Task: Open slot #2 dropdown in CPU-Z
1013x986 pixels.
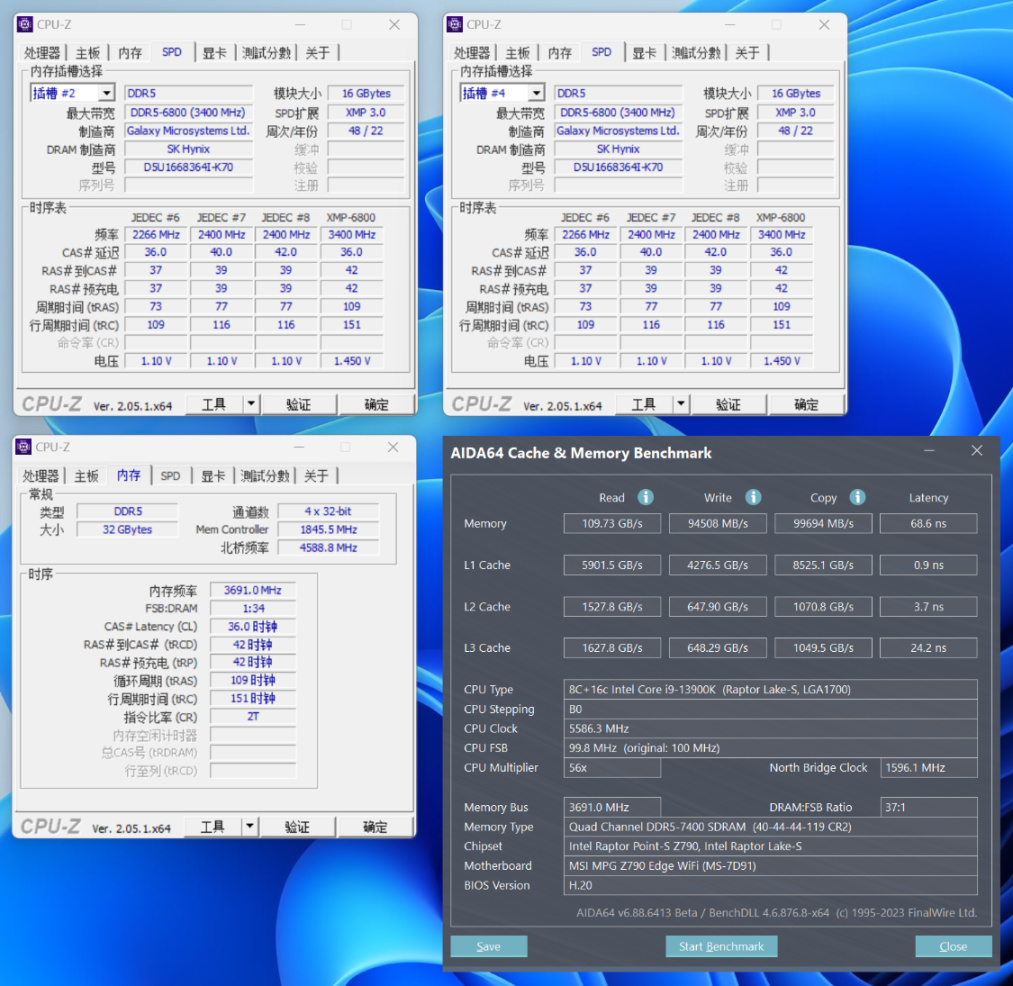Action: pyautogui.click(x=107, y=93)
